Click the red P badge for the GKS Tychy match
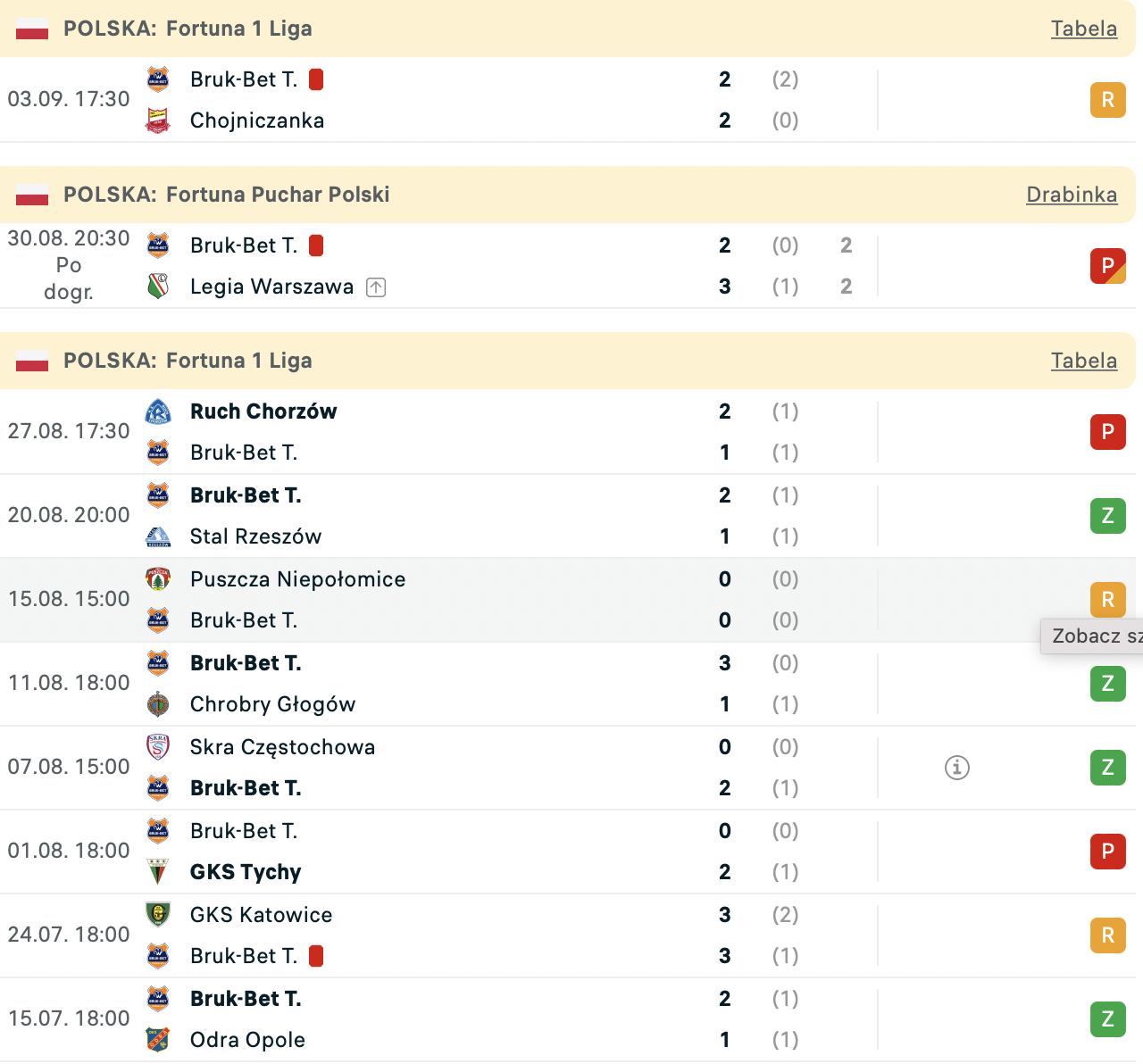This screenshot has width=1143, height=1064. (1107, 852)
